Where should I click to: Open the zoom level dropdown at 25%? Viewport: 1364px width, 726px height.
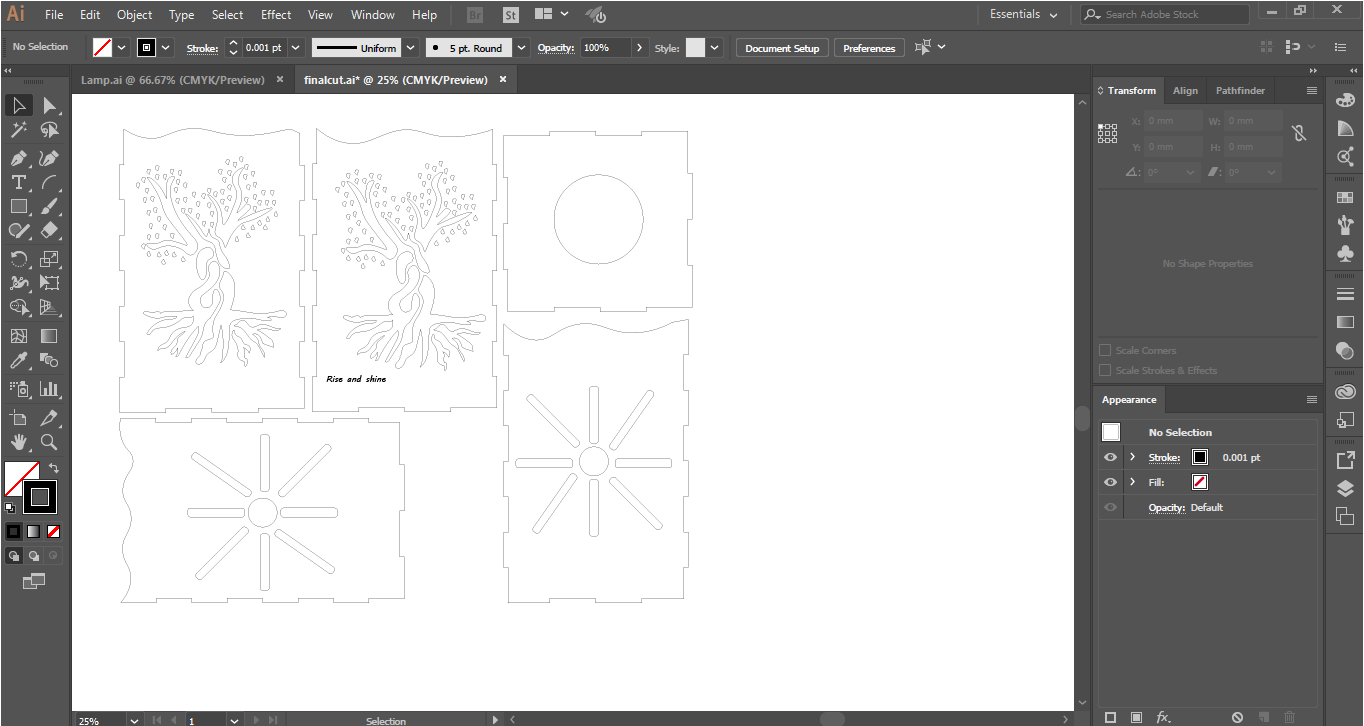click(134, 720)
